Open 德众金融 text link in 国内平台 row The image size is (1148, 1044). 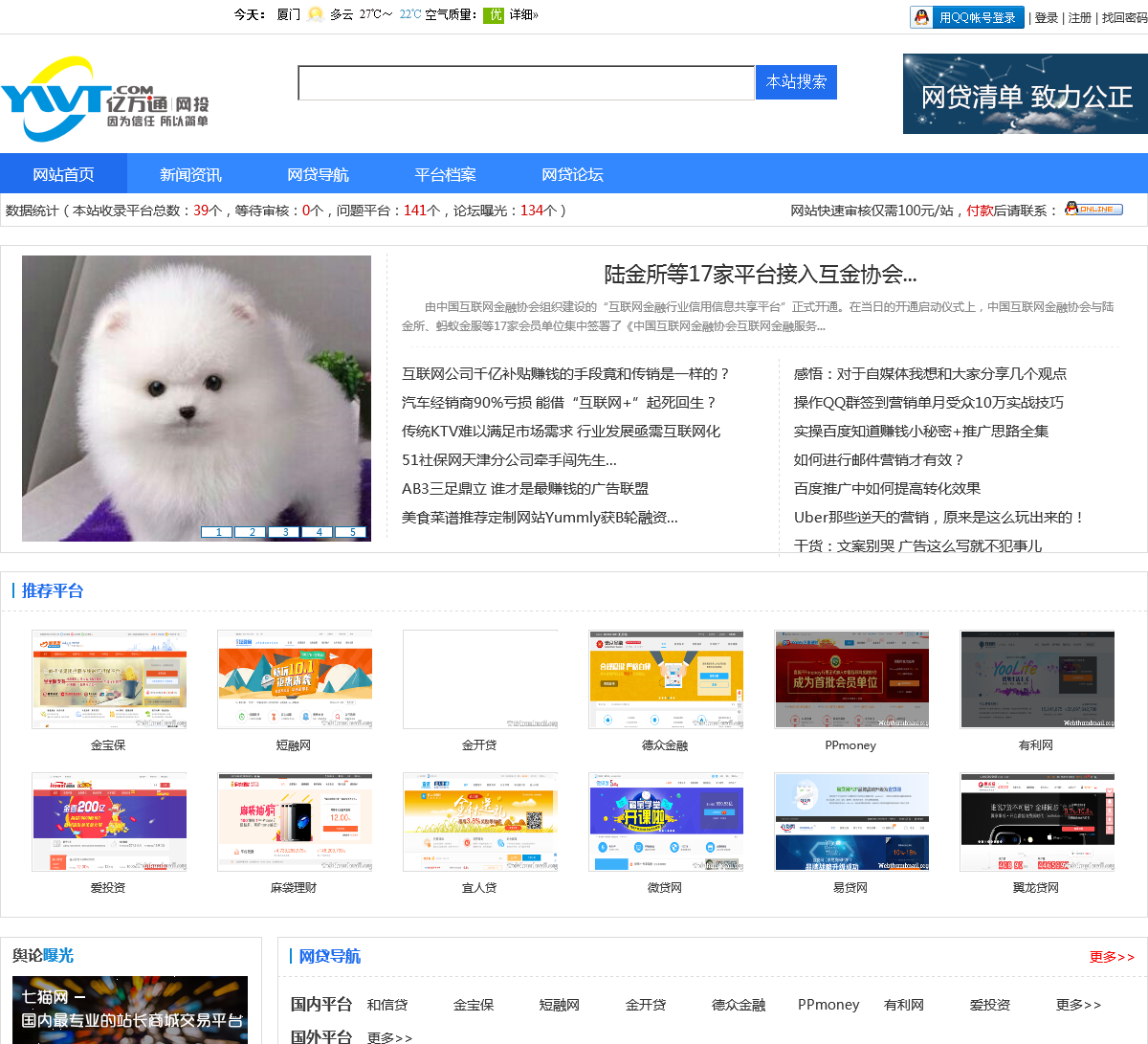point(739,1005)
